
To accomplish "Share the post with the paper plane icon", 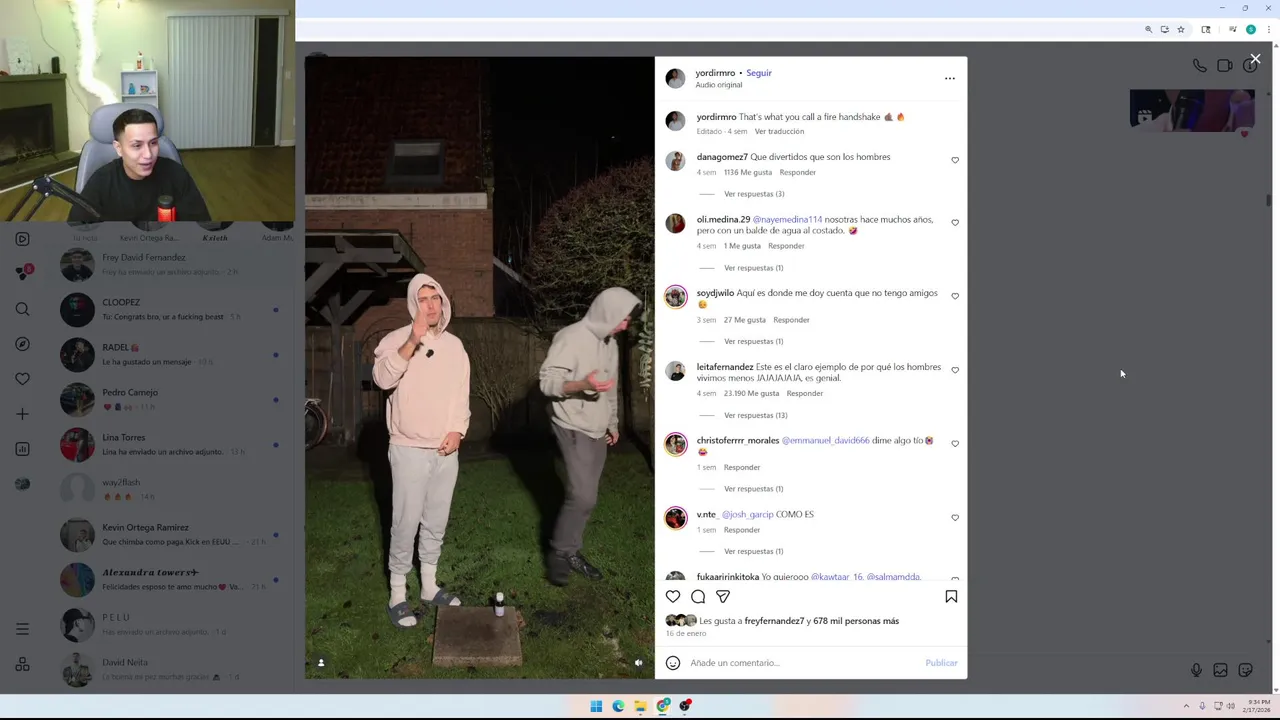I will (x=723, y=597).
